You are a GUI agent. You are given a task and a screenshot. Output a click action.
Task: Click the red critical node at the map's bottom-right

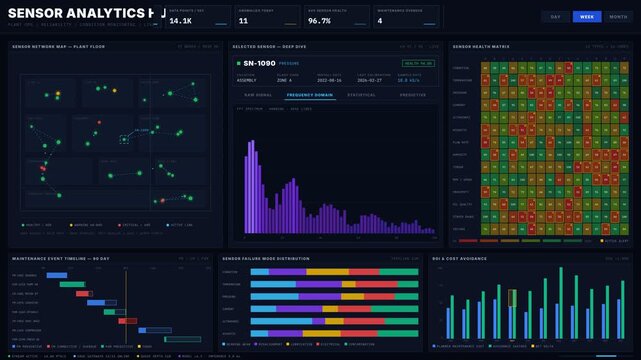tap(163, 201)
